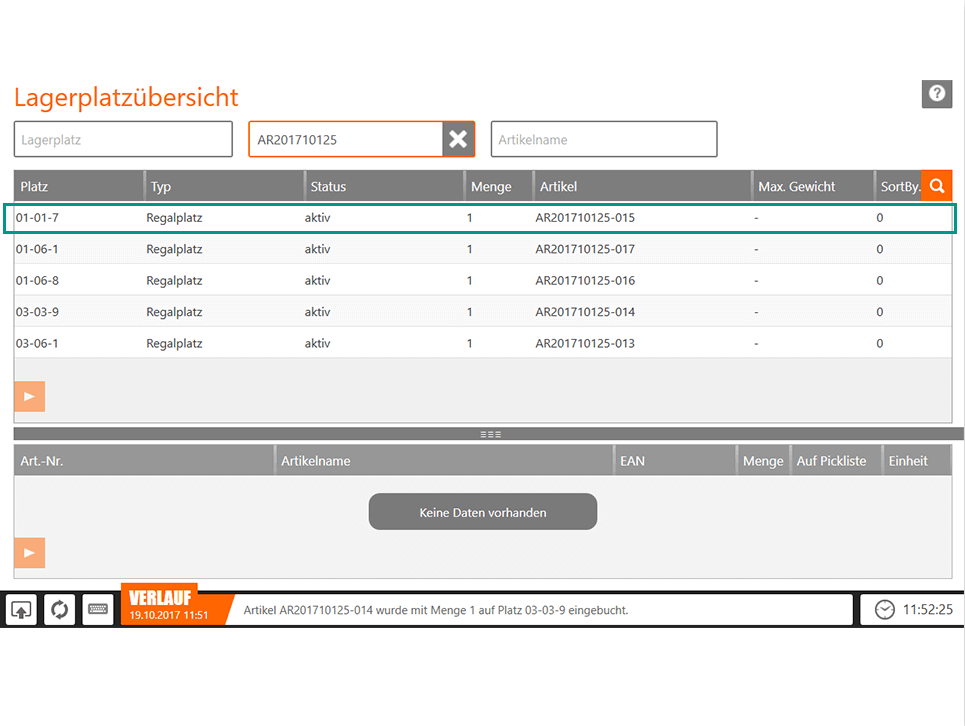Viewport: 965px width, 726px height.
Task: Focus the Lagerplatz input field
Action: click(x=123, y=140)
